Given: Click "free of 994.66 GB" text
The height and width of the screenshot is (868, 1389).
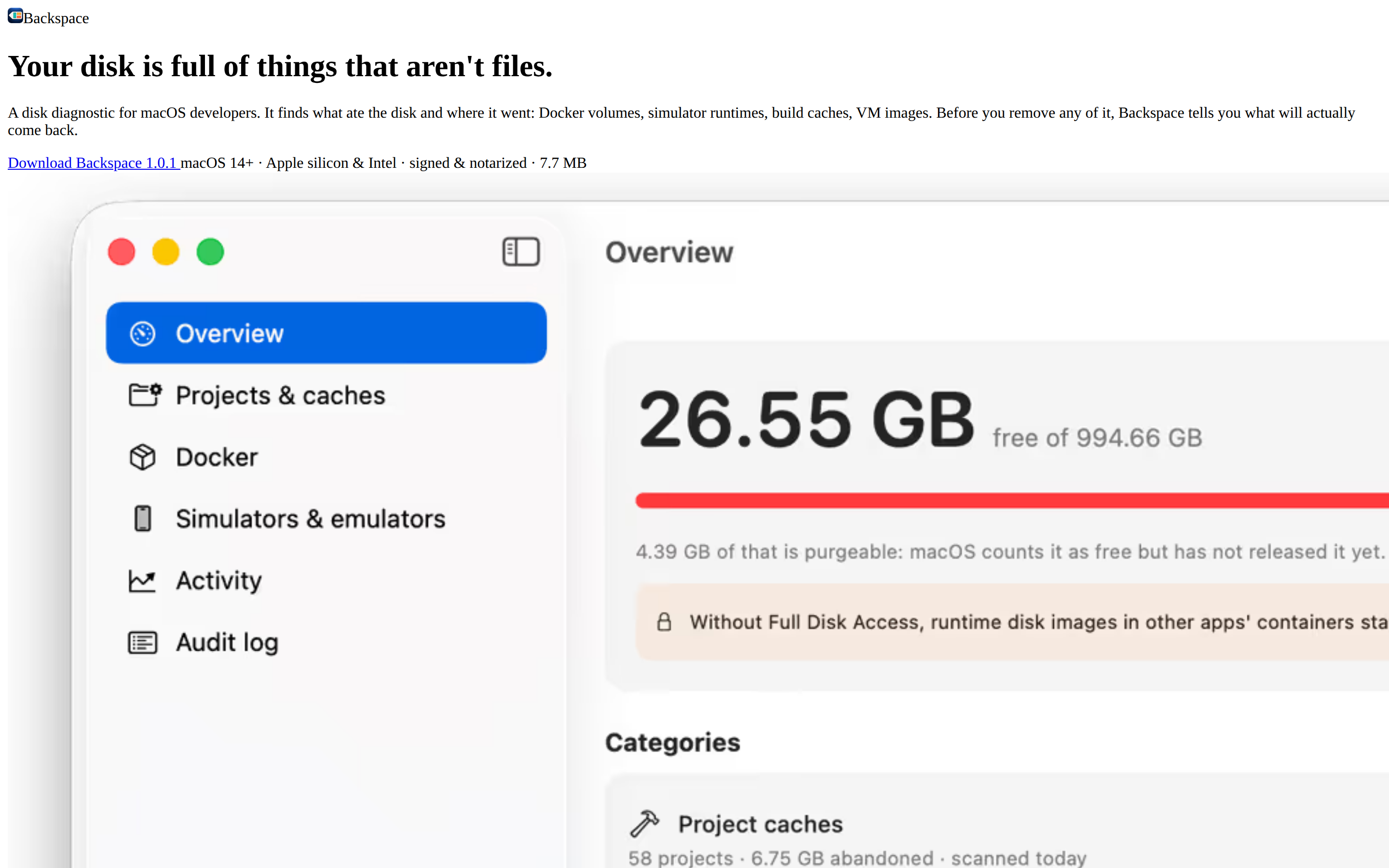Looking at the screenshot, I should (x=1097, y=438).
